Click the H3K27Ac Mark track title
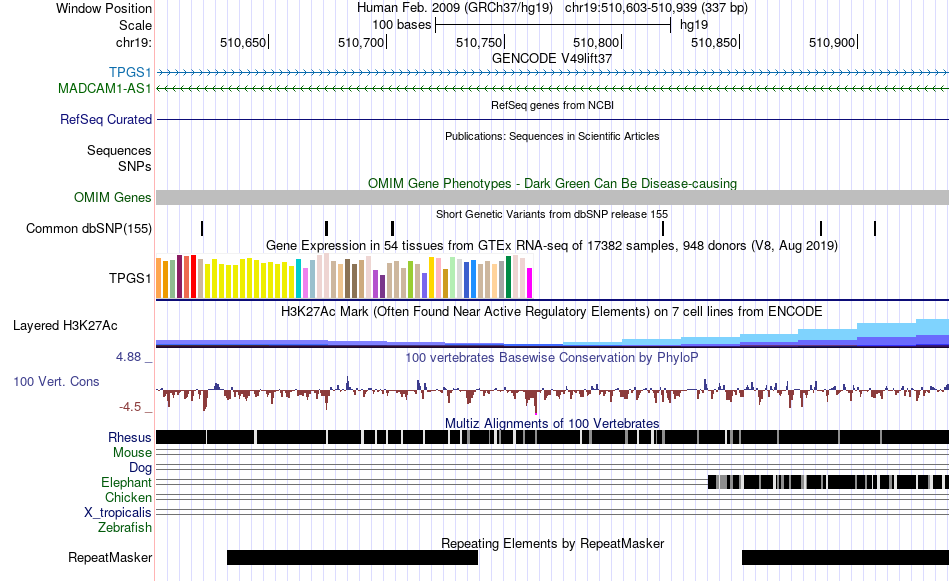This screenshot has width=950, height=581. (x=552, y=312)
